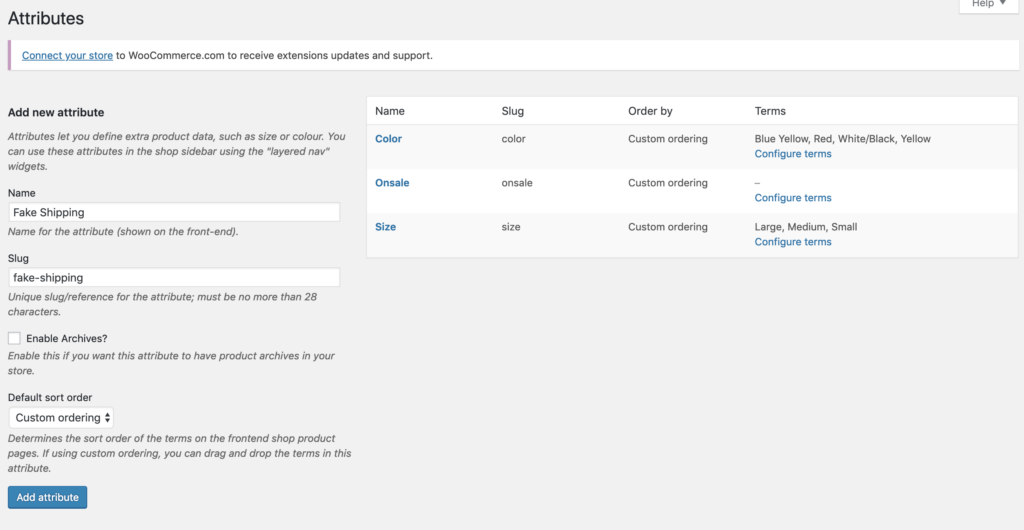Click the Slug field containing 'fake-shipping'
The height and width of the screenshot is (530, 1024).
tap(174, 277)
